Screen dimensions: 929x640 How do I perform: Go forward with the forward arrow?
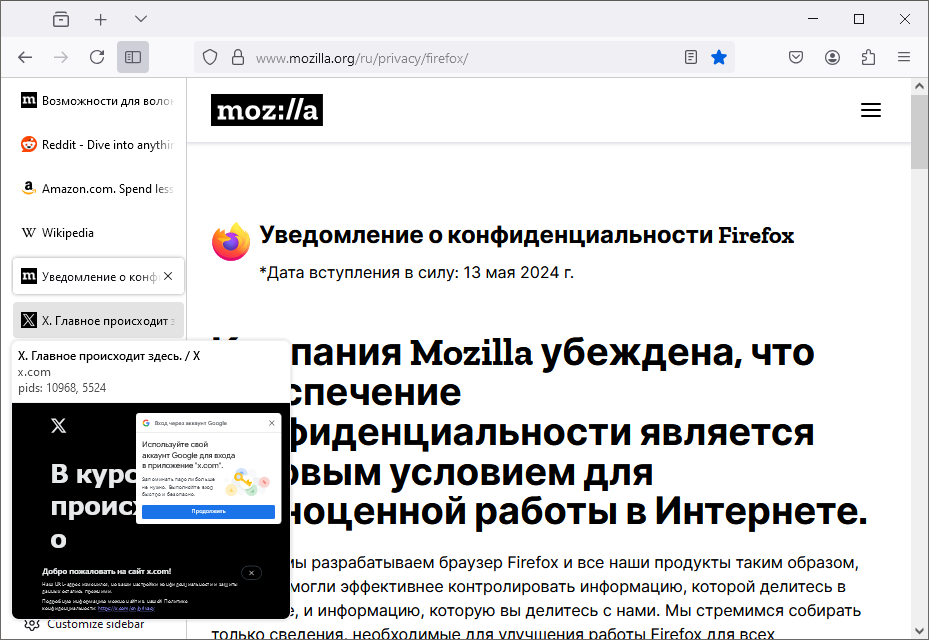tap(61, 57)
